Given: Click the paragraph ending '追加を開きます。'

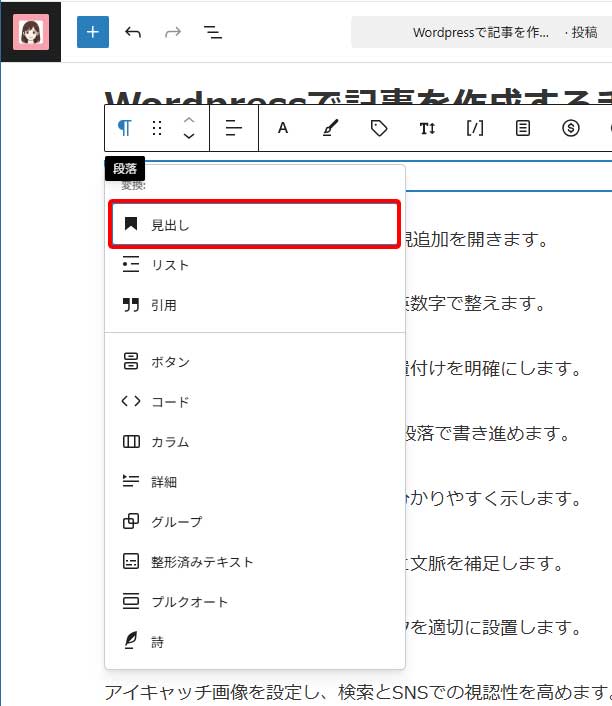Looking at the screenshot, I should coord(476,239).
